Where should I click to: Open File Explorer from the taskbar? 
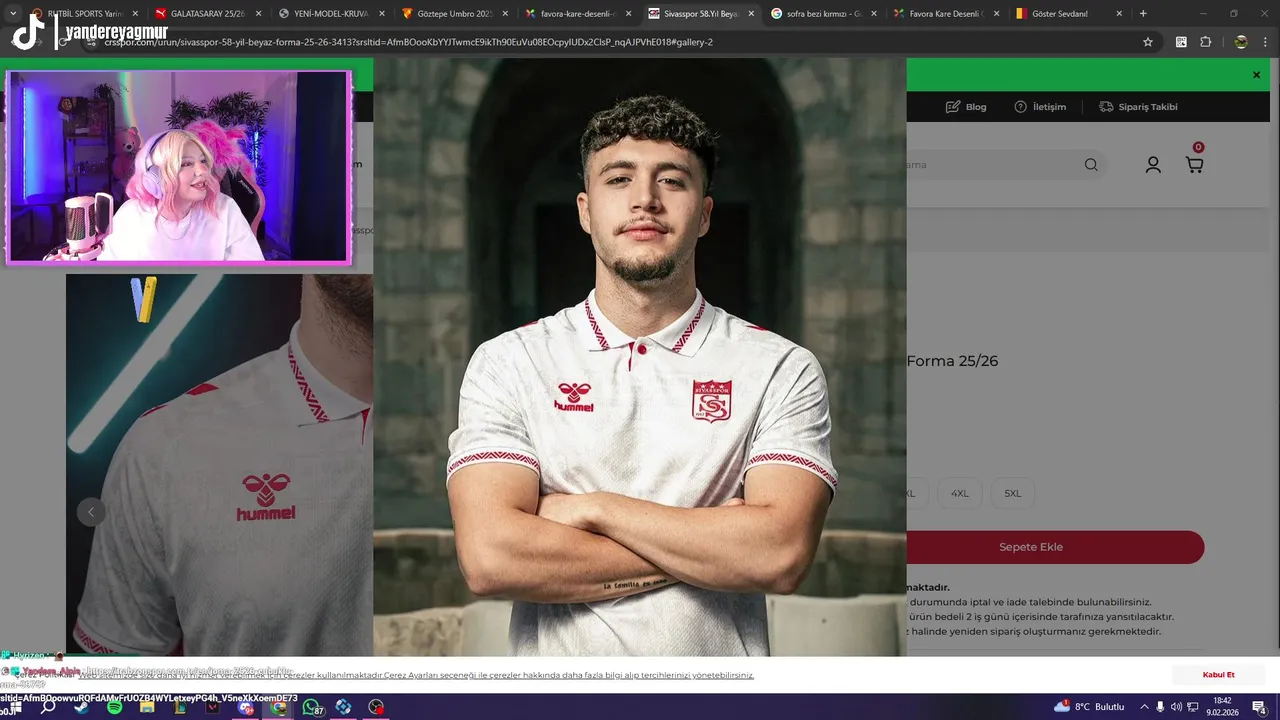coord(147,707)
